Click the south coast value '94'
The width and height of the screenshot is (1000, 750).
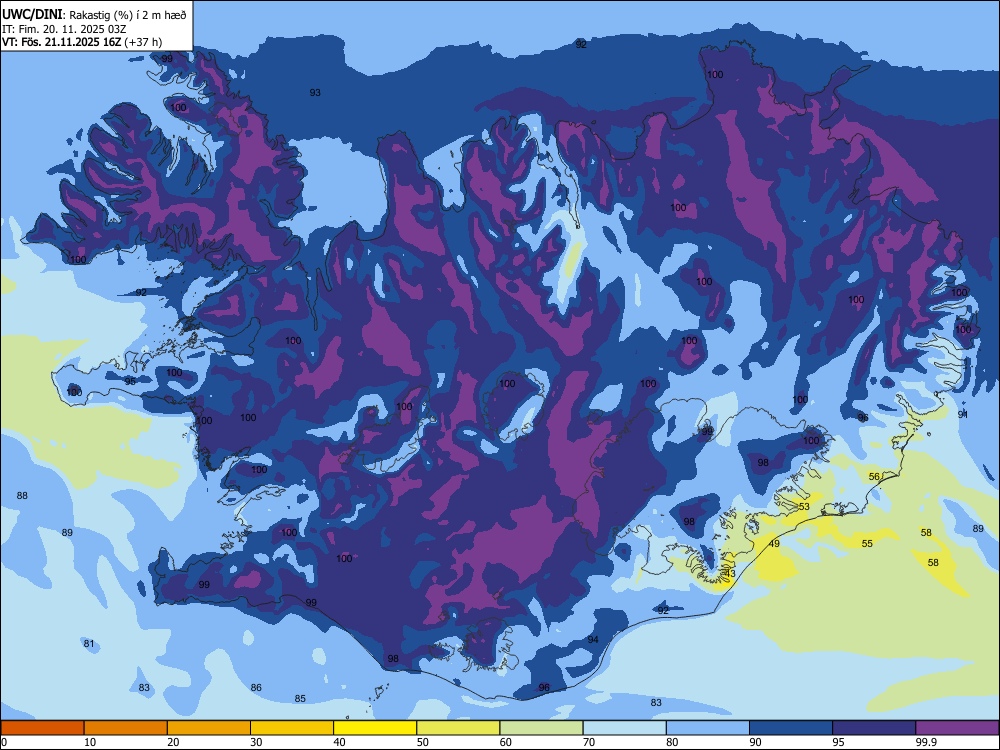pyautogui.click(x=593, y=639)
